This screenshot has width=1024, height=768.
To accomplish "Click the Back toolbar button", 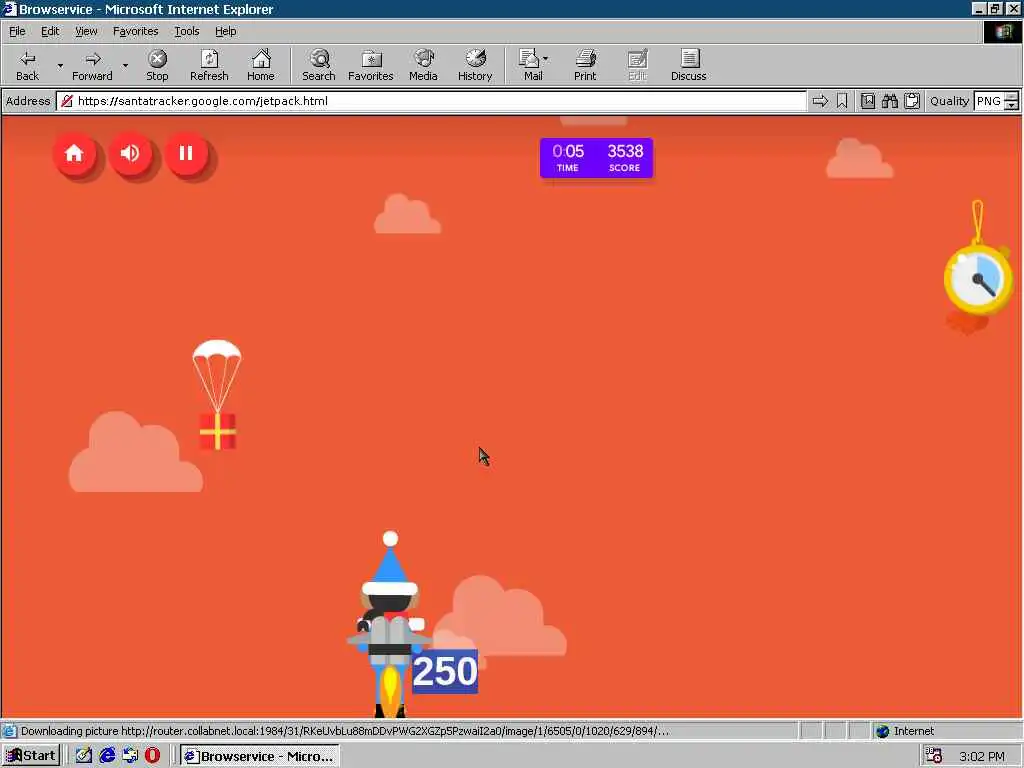I will 27,65.
